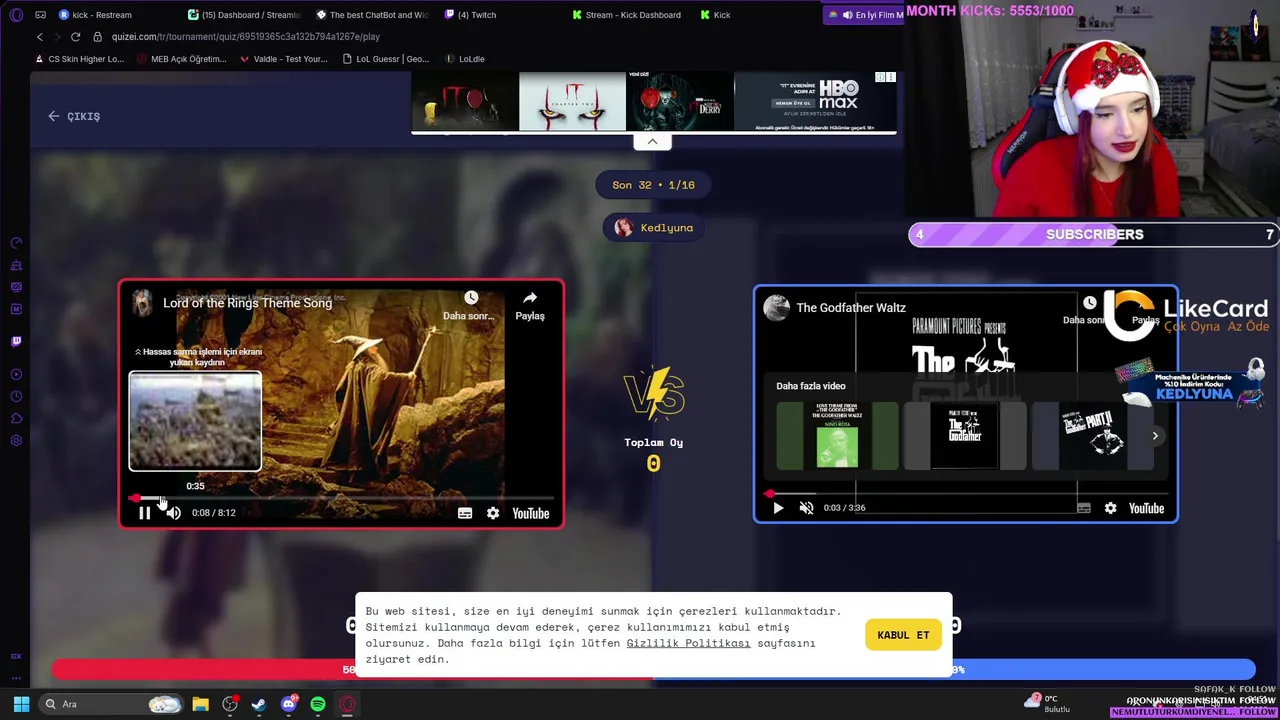Click Godfather Waltz channel avatar
Screen dimensions: 1280x720
click(x=776, y=308)
